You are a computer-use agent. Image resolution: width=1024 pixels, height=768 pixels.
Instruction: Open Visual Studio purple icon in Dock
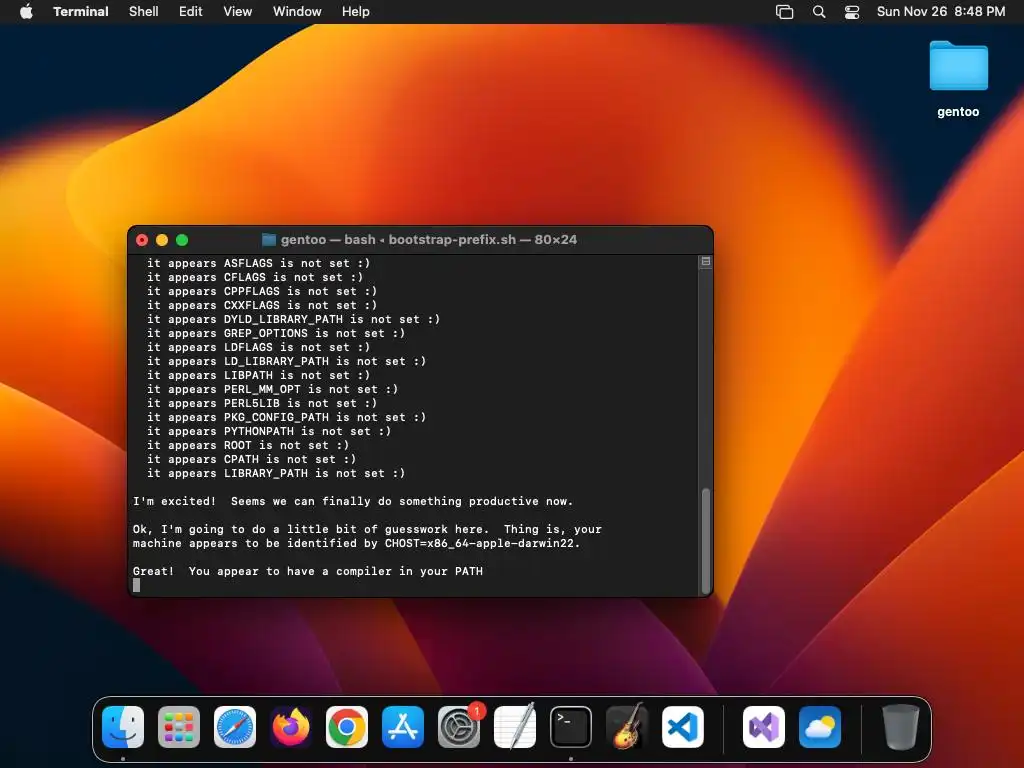764,727
